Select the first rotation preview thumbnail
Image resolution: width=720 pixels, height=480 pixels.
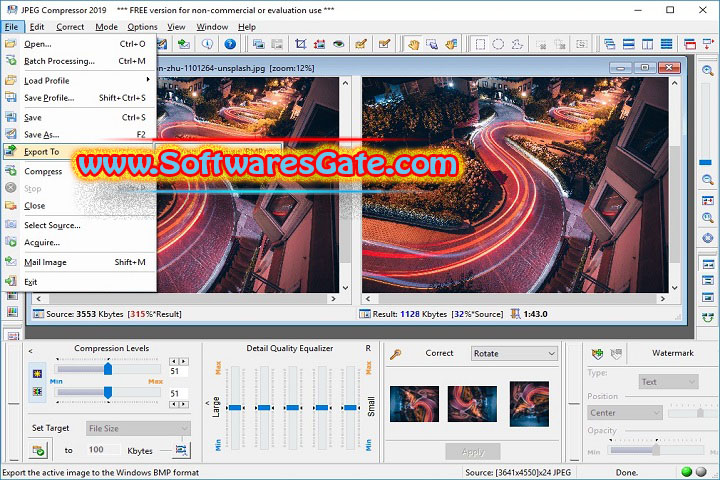click(x=414, y=404)
